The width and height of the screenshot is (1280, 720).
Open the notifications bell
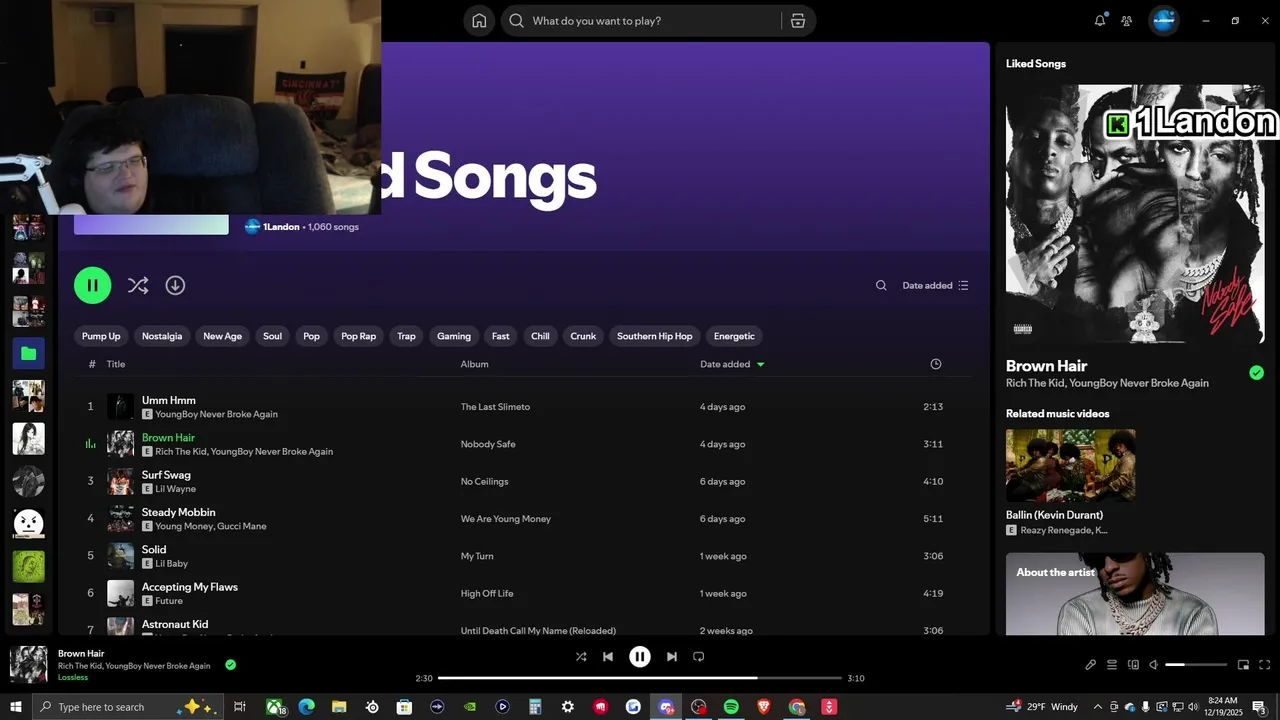pos(1100,20)
